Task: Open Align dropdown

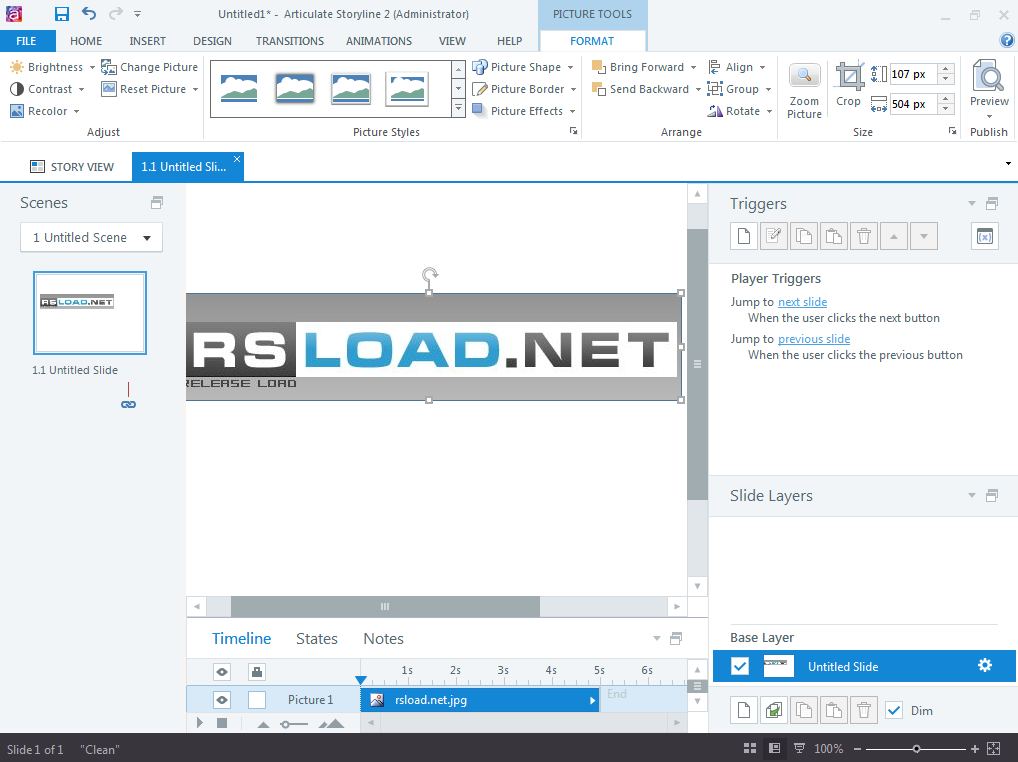Action: pyautogui.click(x=738, y=67)
